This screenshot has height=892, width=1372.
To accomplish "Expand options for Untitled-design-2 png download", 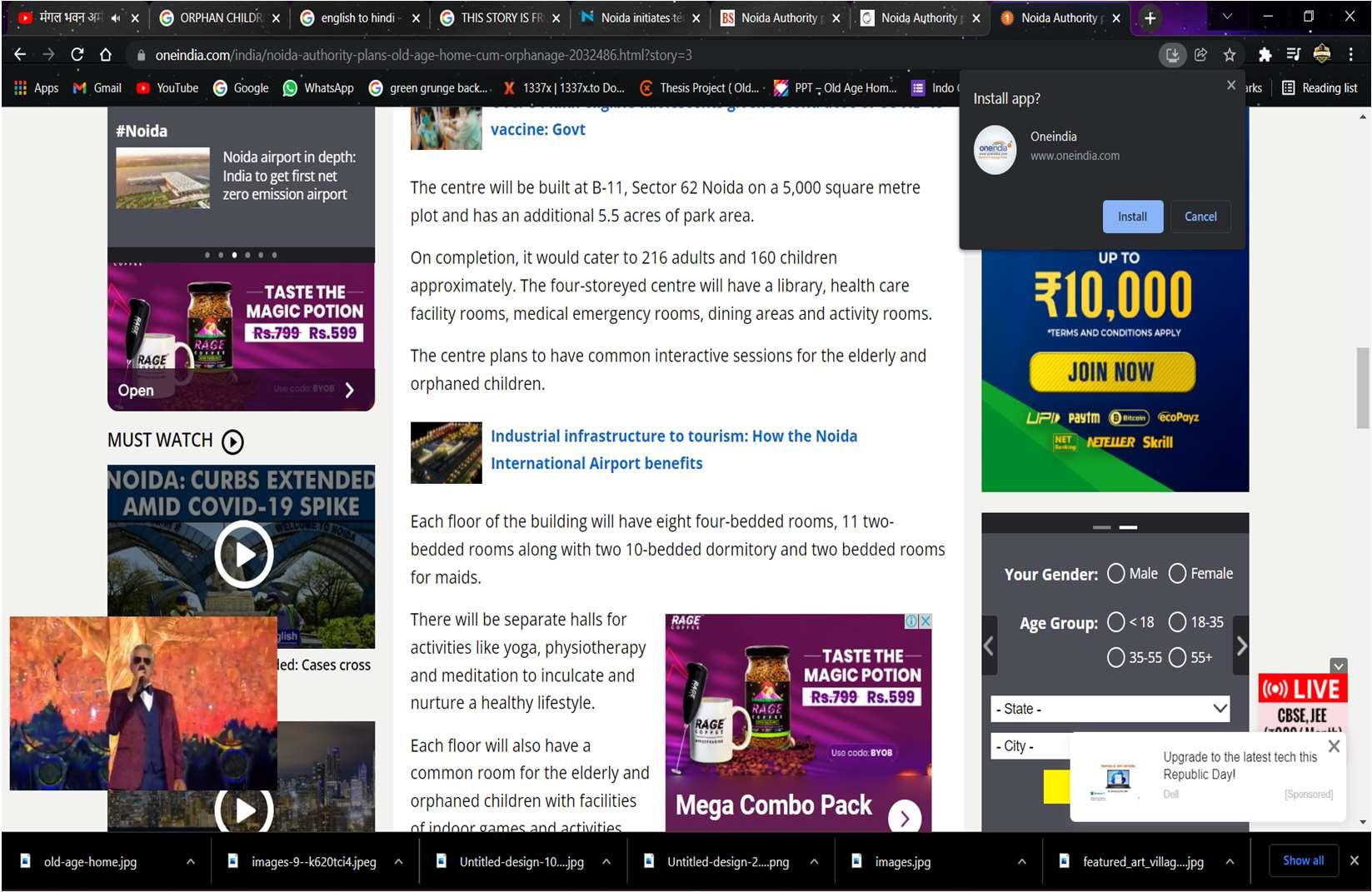I will 814,862.
